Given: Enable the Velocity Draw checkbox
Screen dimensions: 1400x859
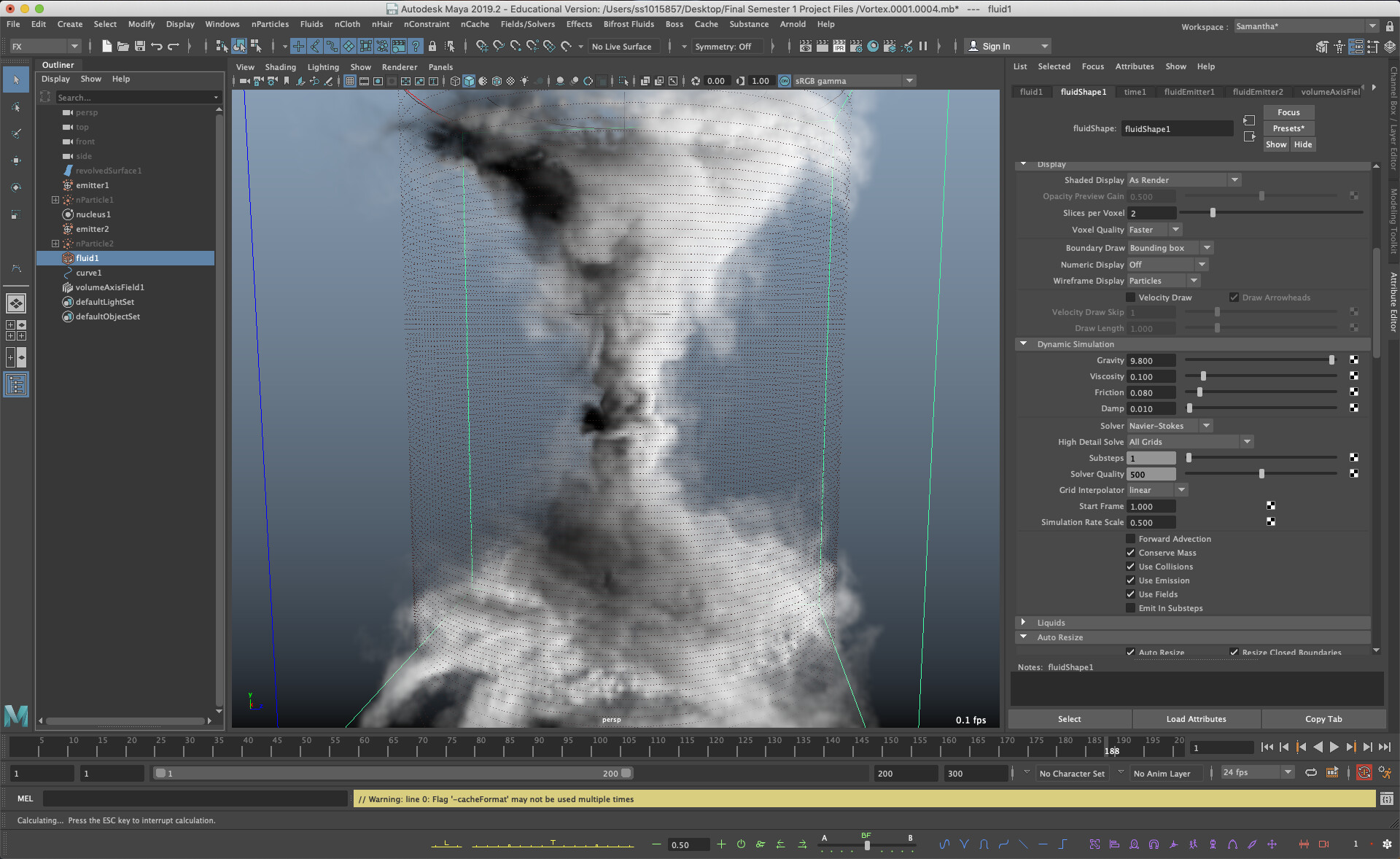Looking at the screenshot, I should coord(1131,298).
